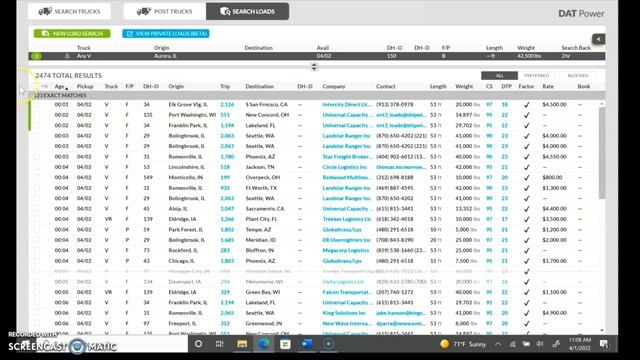The image size is (640, 360).
Task: Click rate $800.00 in Overpeck row
Action: pyautogui.click(x=552, y=178)
